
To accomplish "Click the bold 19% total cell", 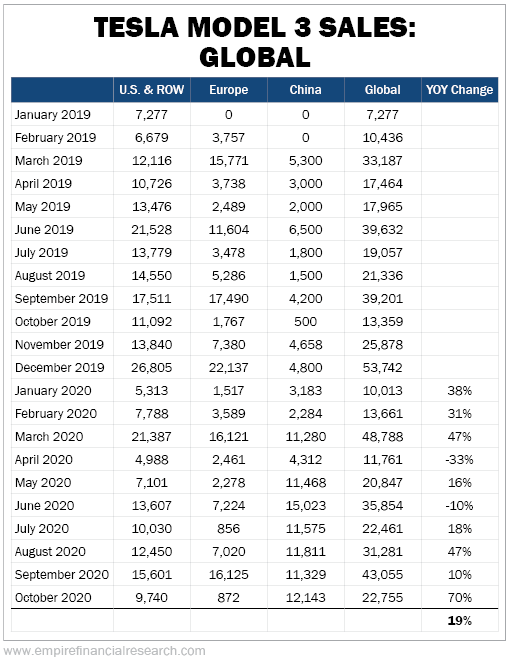I will point(460,621).
